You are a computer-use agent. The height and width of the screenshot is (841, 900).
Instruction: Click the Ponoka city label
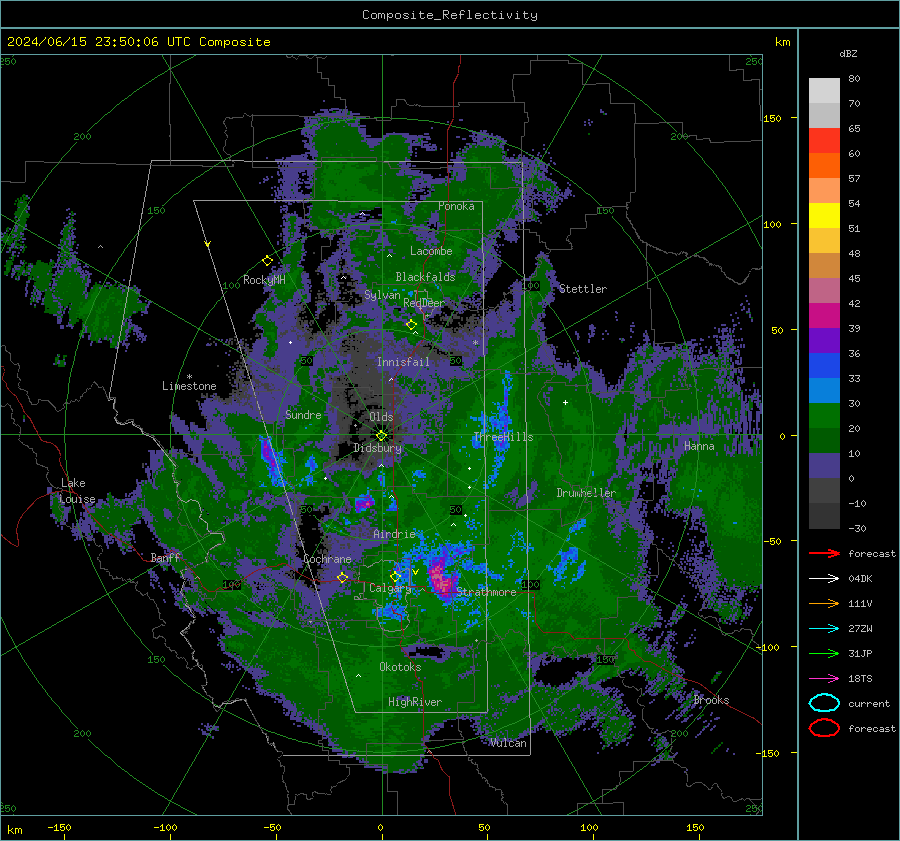pyautogui.click(x=456, y=206)
